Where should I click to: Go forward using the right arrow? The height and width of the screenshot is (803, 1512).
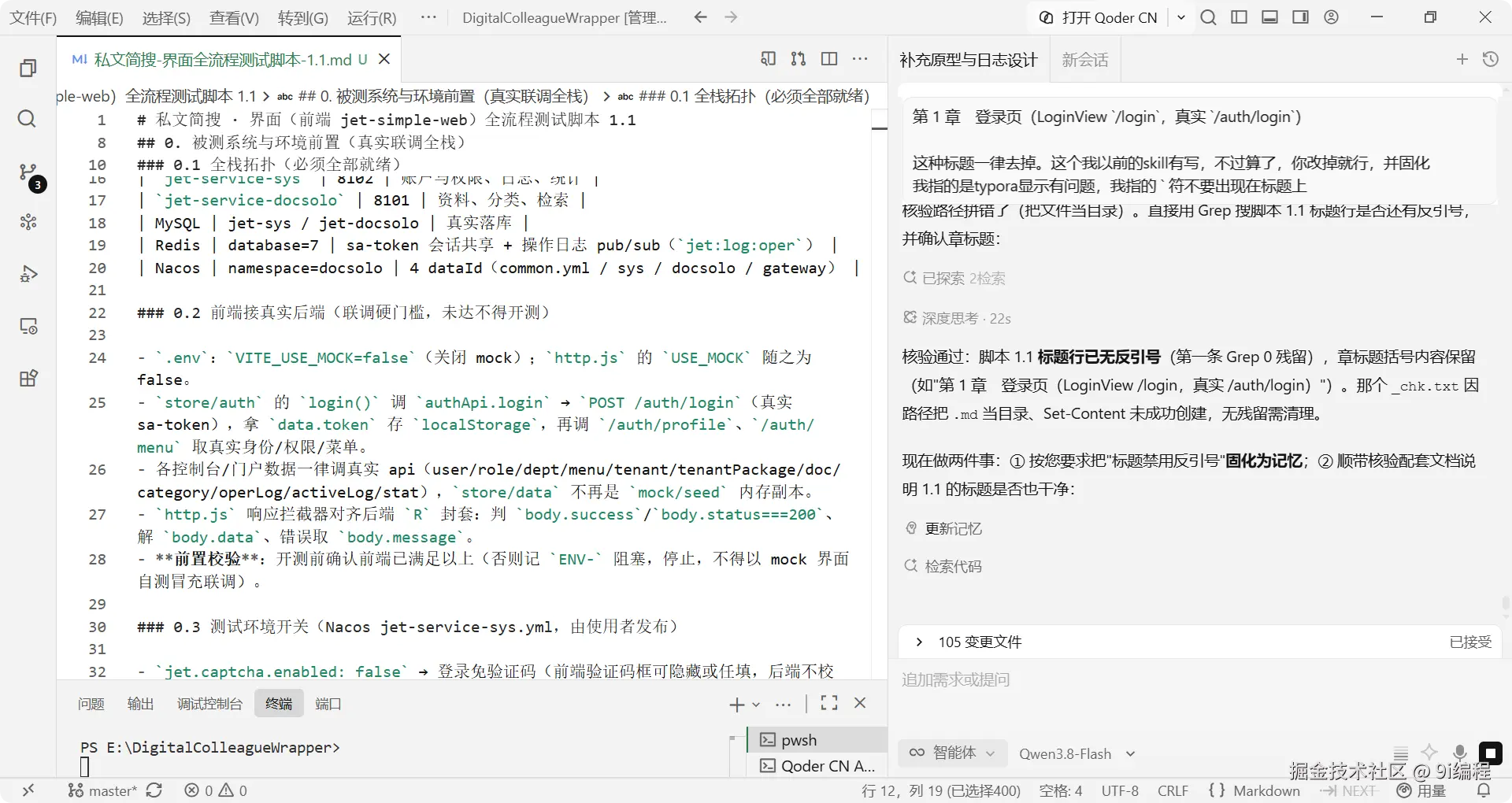[x=731, y=17]
